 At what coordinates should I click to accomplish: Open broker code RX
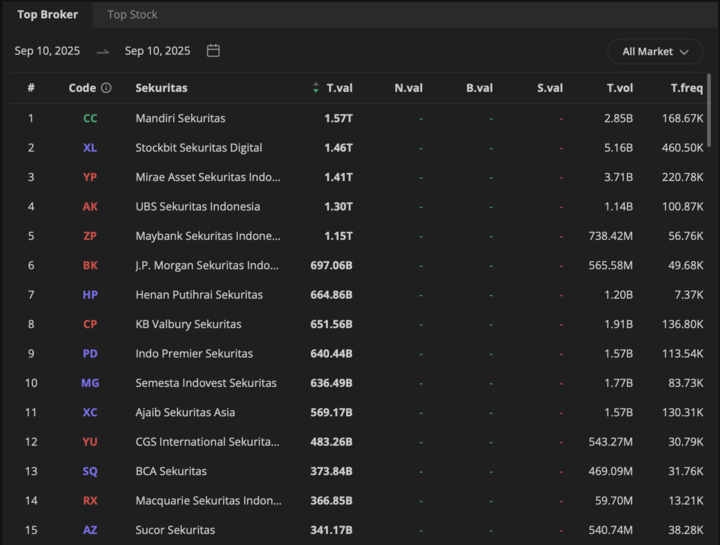[90, 500]
